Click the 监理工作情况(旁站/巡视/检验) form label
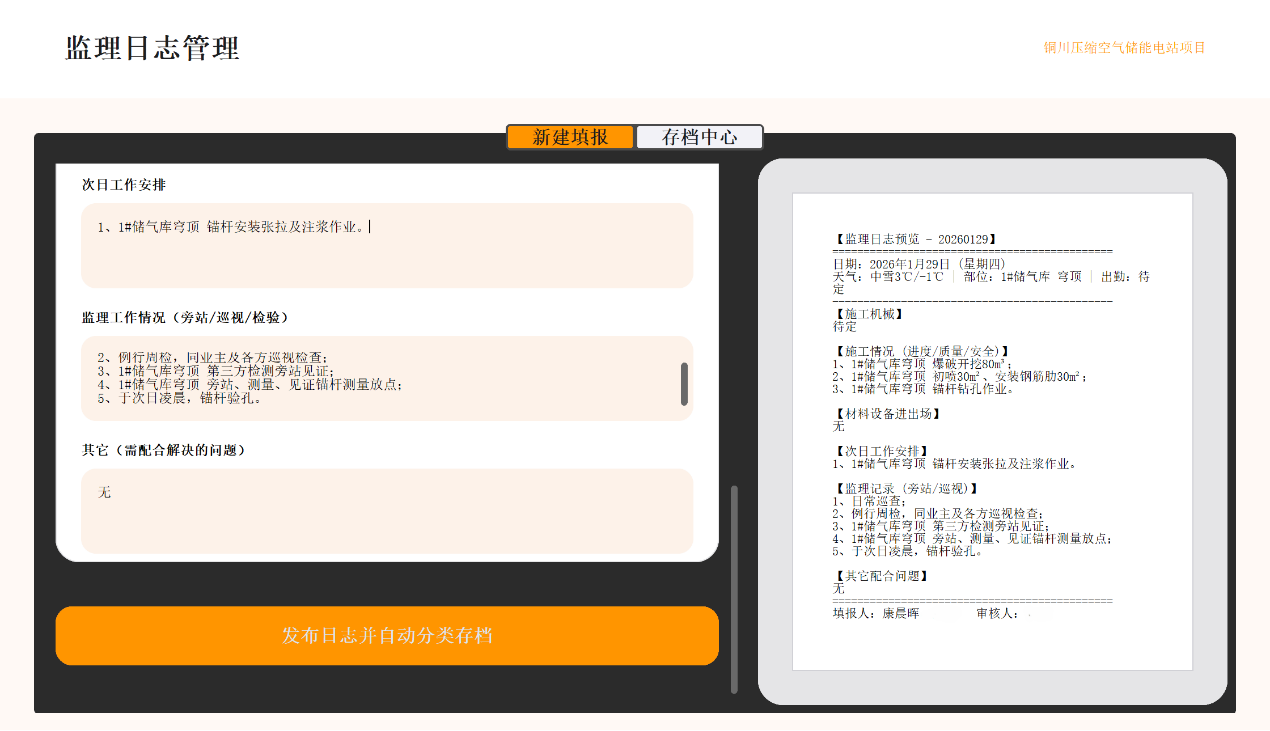1270x731 pixels. (185, 318)
